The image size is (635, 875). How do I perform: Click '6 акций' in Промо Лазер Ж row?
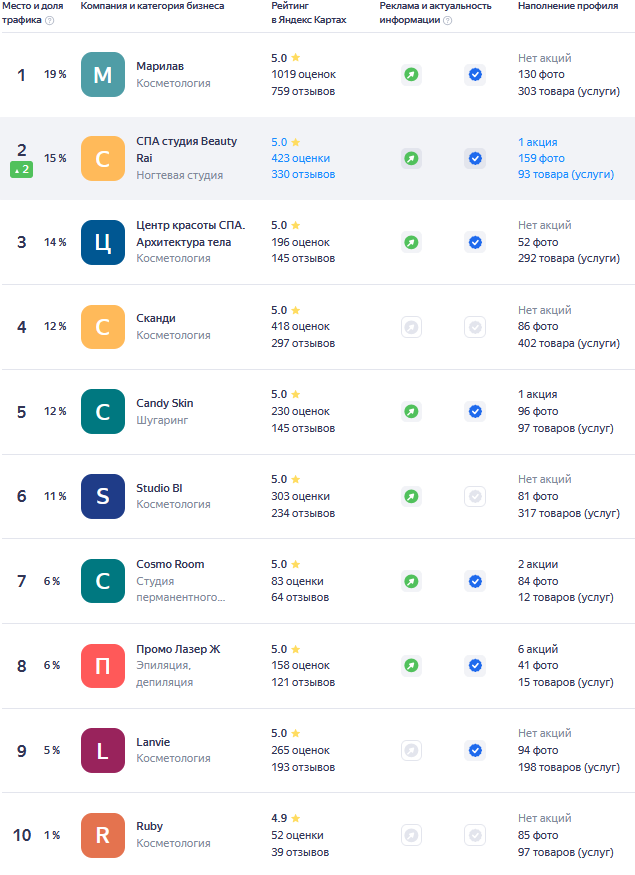pos(538,649)
